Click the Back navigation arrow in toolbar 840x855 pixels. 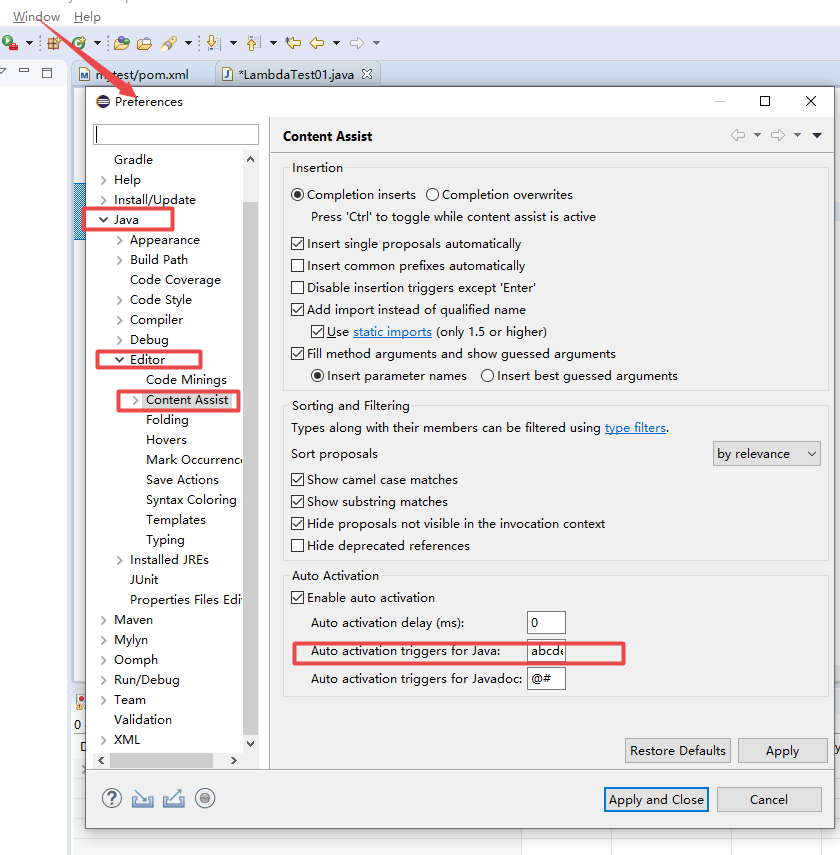317,43
